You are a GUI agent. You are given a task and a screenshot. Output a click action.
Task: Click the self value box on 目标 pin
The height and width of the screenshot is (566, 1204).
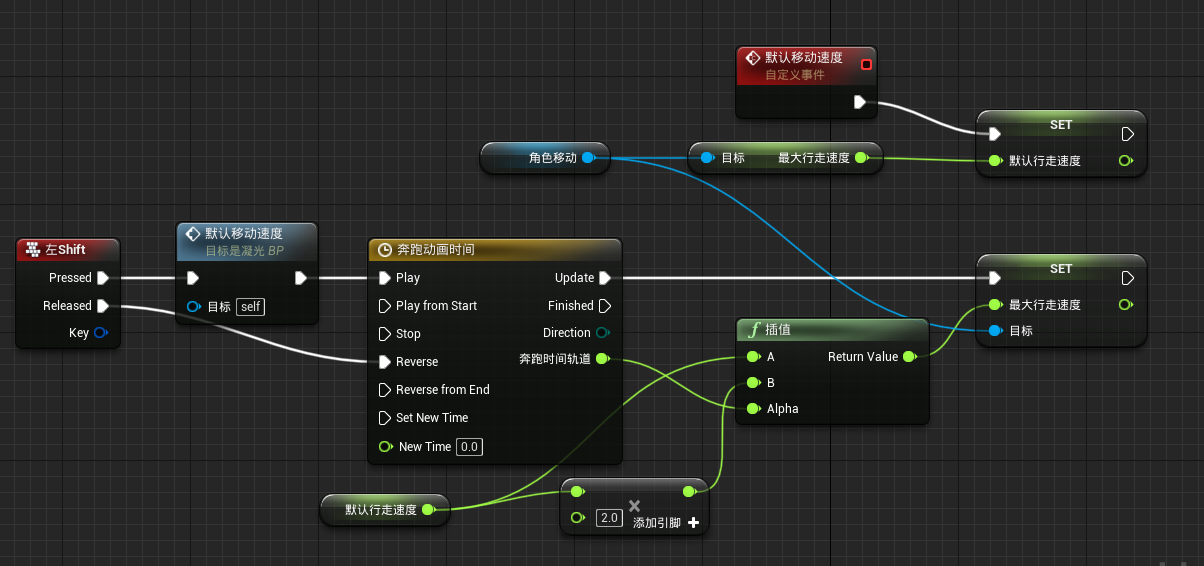point(251,307)
